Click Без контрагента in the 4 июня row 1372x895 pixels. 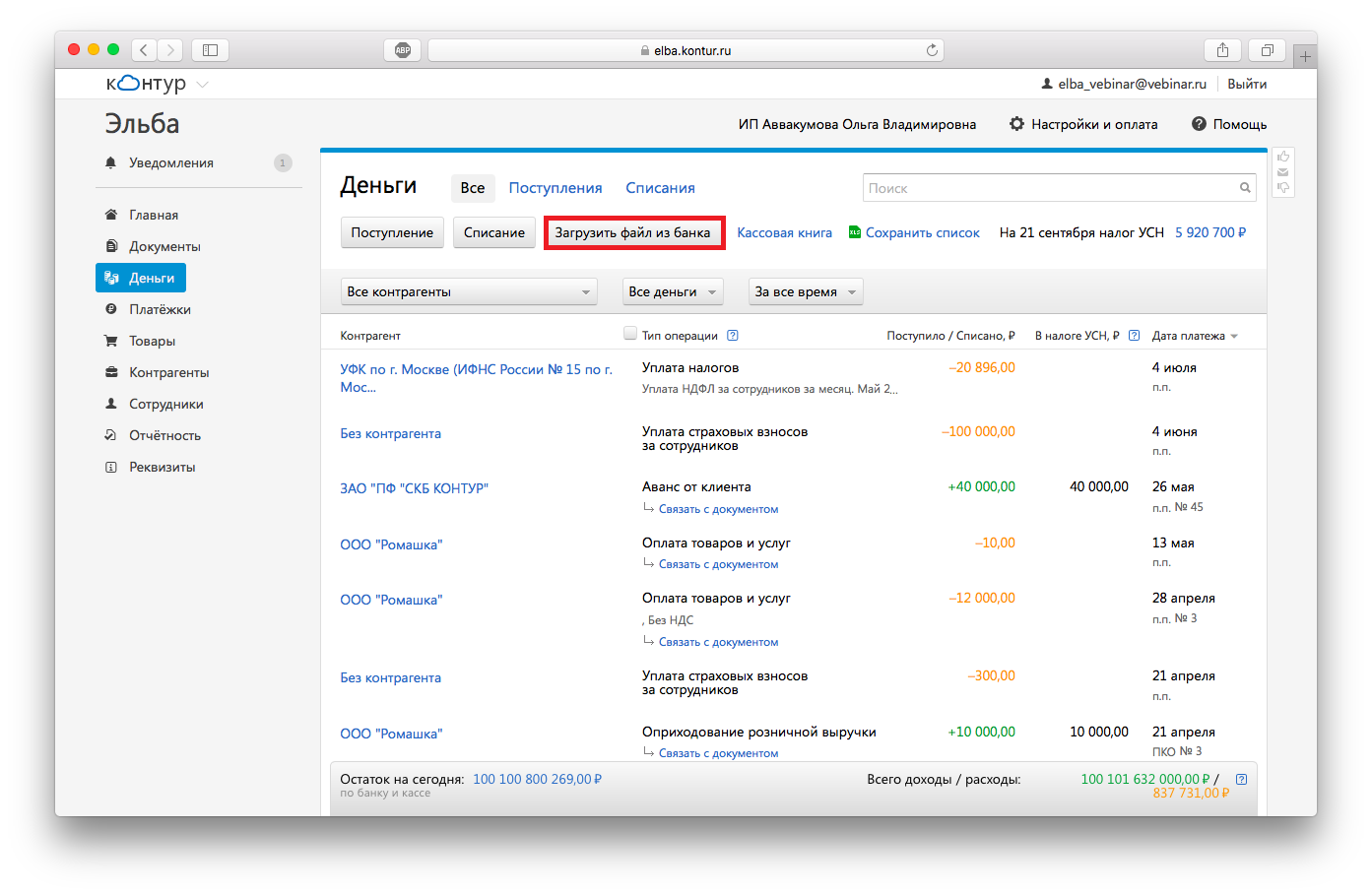coord(390,433)
